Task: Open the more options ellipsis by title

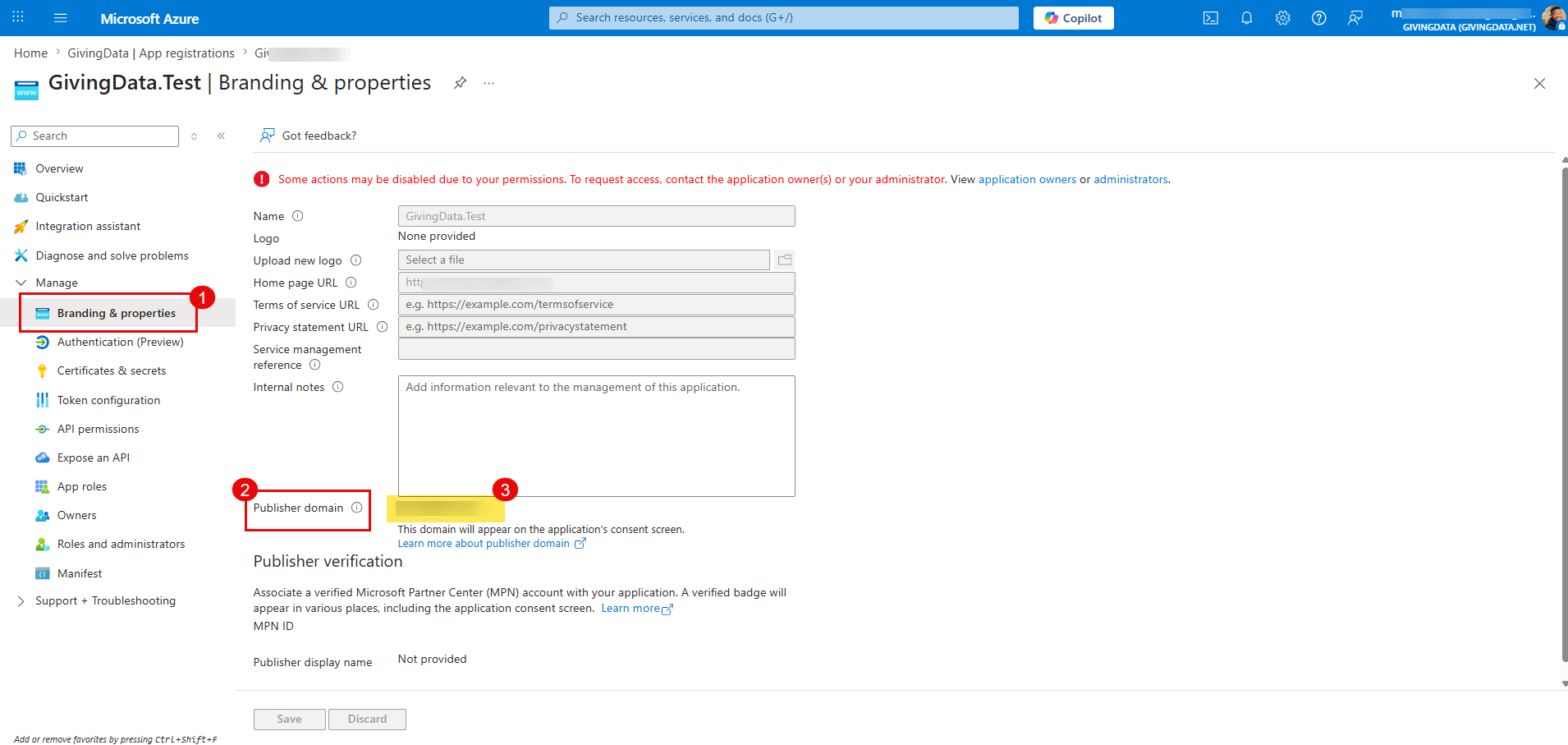Action: coord(489,83)
